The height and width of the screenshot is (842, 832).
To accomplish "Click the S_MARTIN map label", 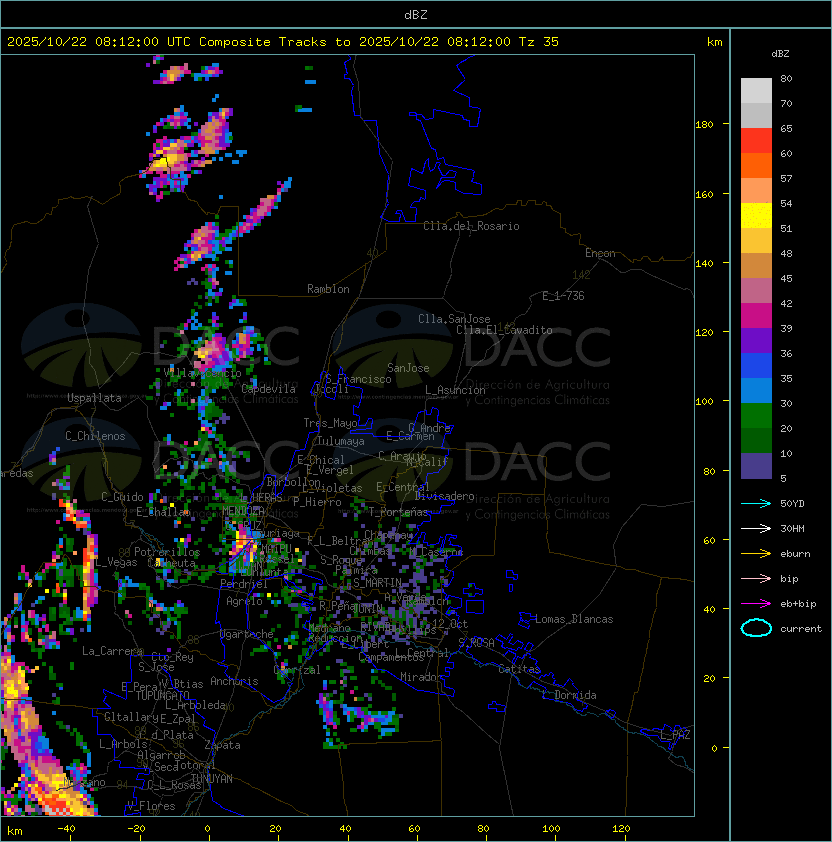I will tap(378, 583).
